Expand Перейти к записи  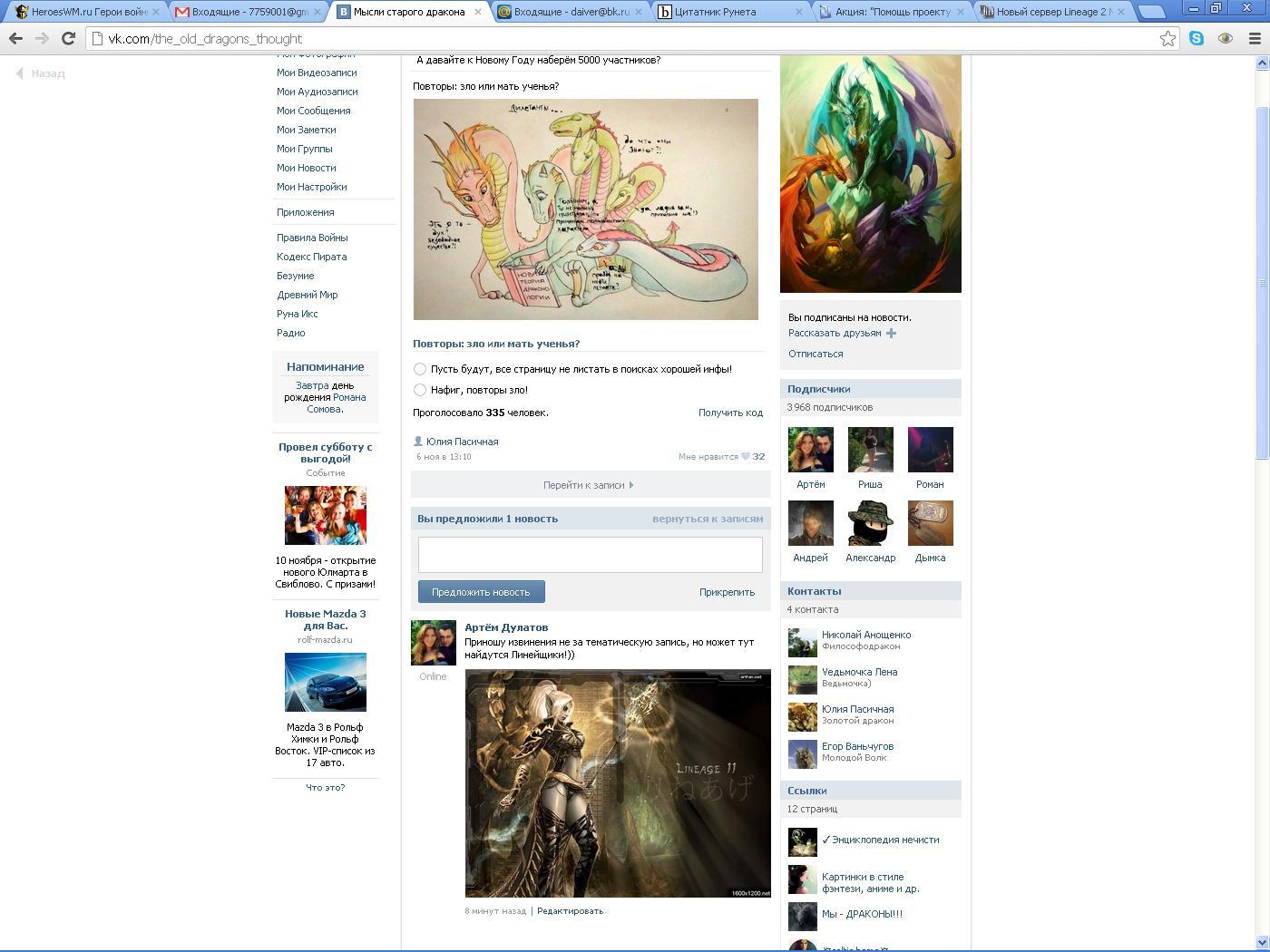point(590,485)
